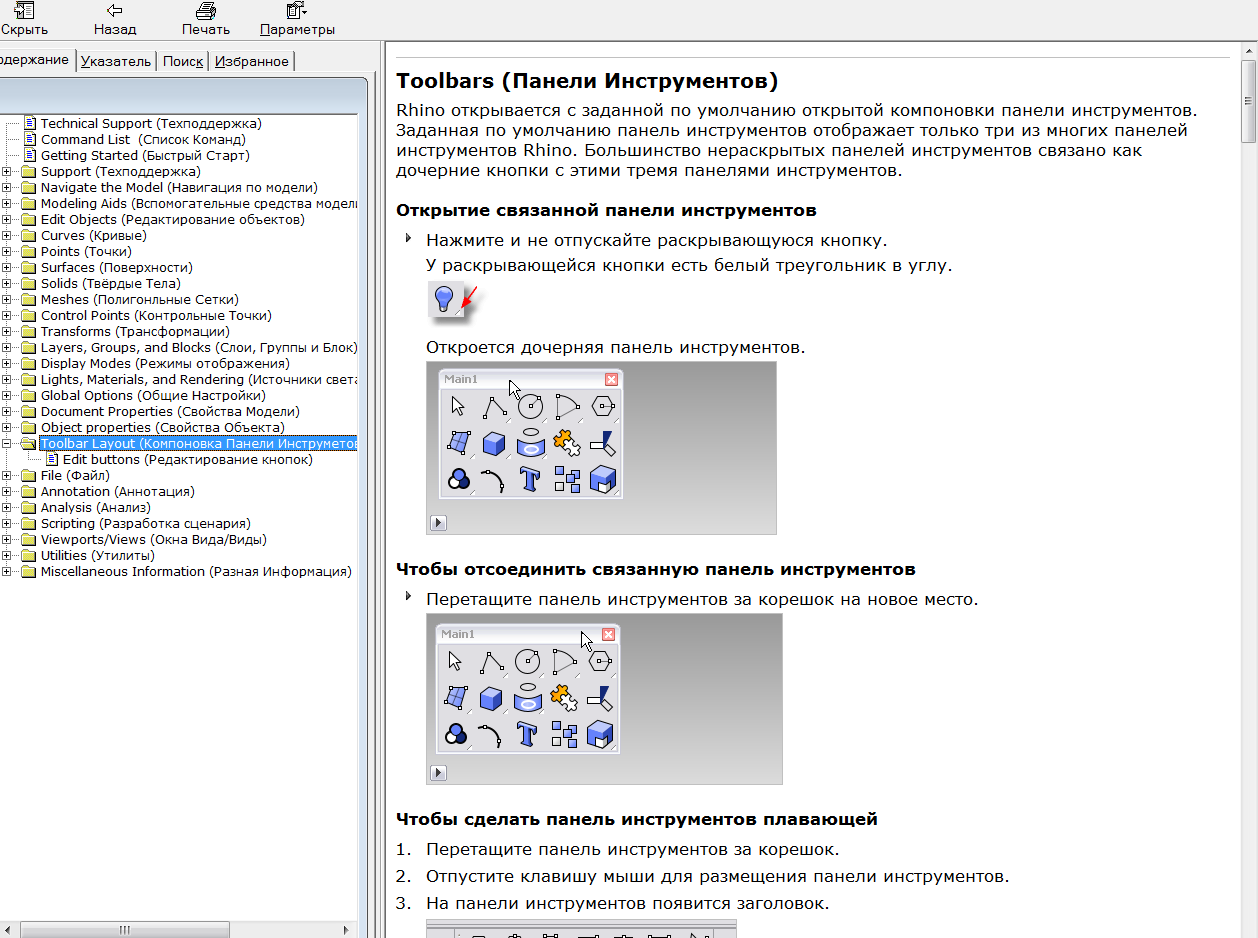Expand the File (Файл) tree node
1258x938 pixels.
point(7,475)
